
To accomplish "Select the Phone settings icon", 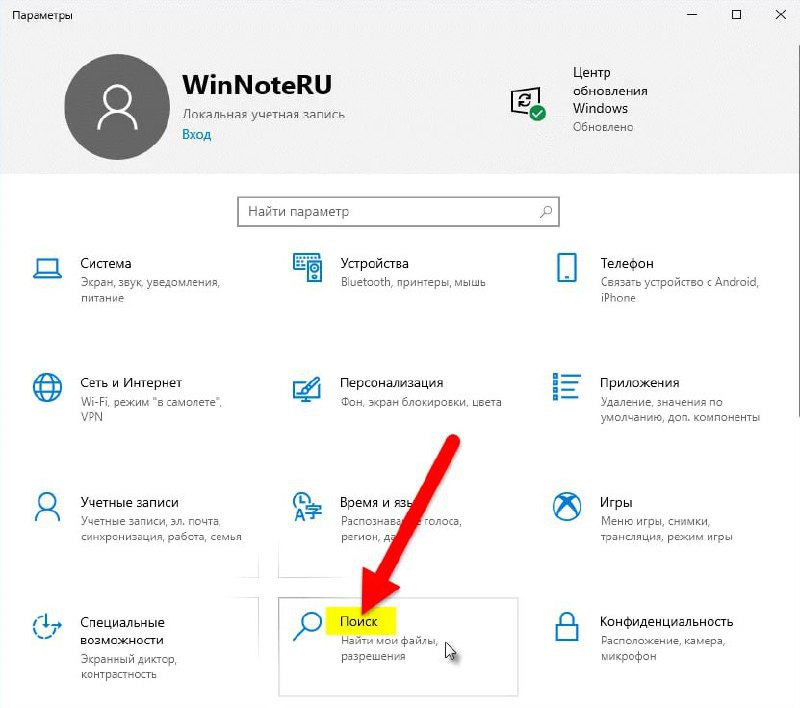I will (x=567, y=267).
